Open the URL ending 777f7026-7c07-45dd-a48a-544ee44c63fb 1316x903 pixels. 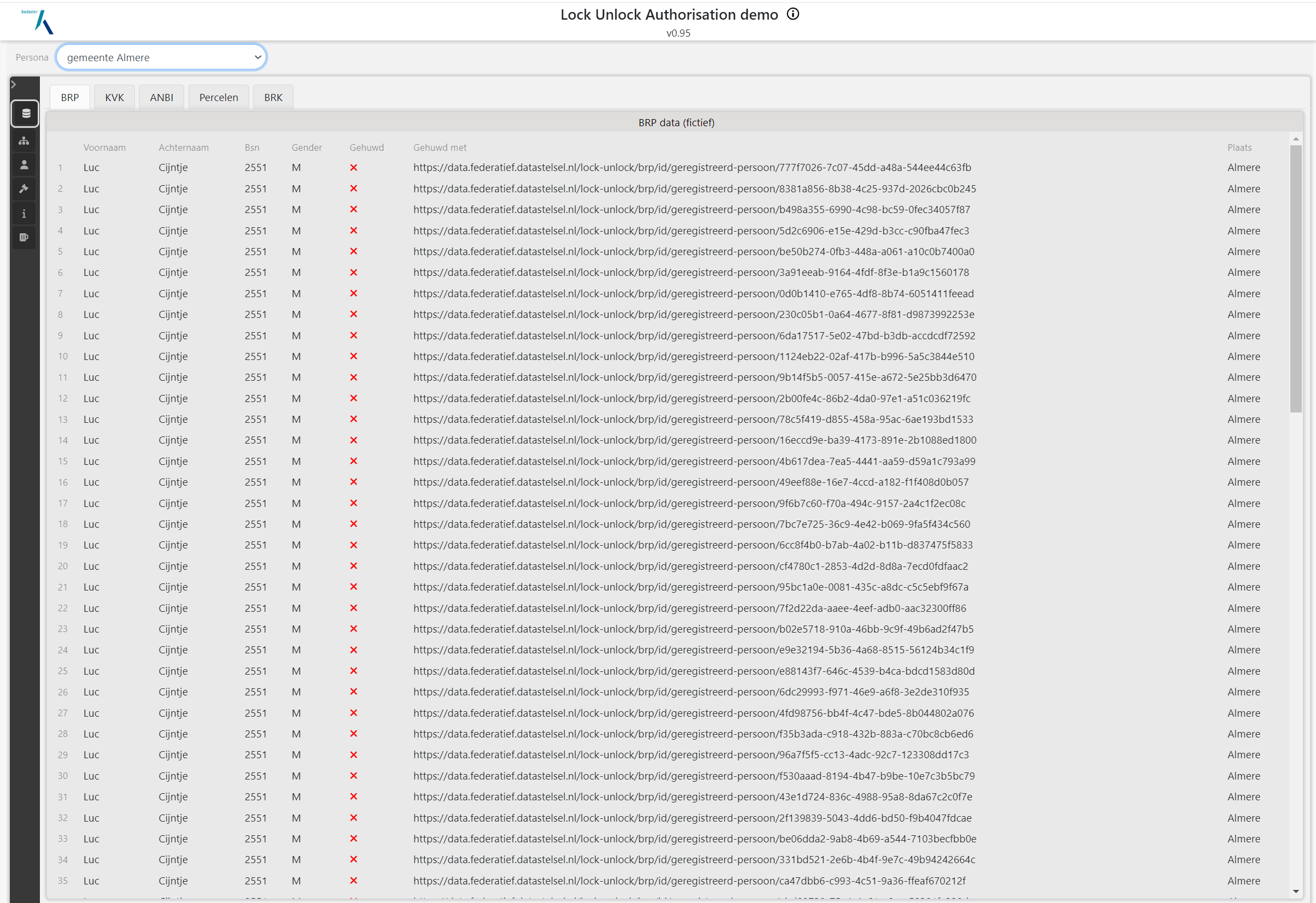(x=692, y=168)
